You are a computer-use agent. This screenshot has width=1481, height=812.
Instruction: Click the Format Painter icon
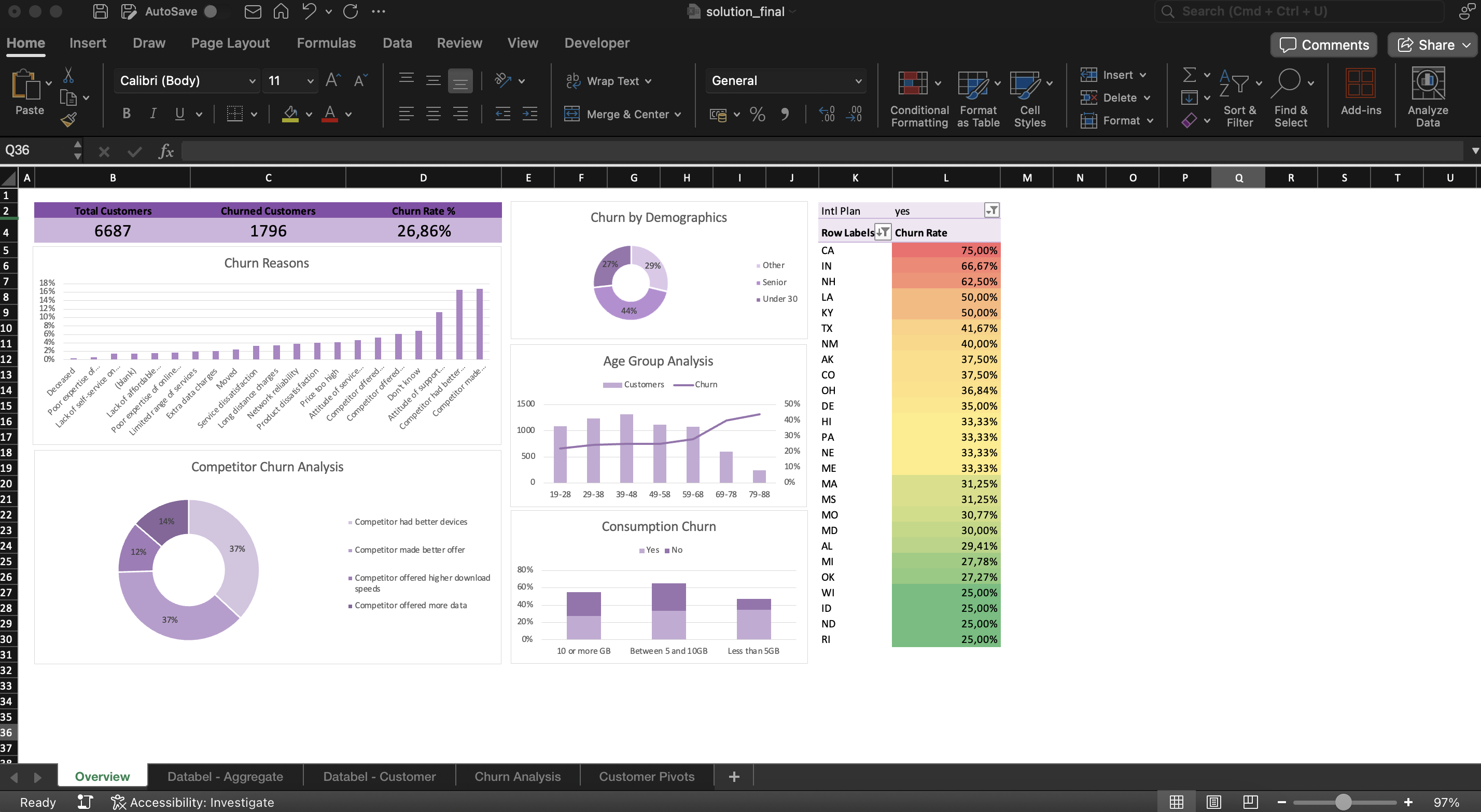click(x=69, y=119)
